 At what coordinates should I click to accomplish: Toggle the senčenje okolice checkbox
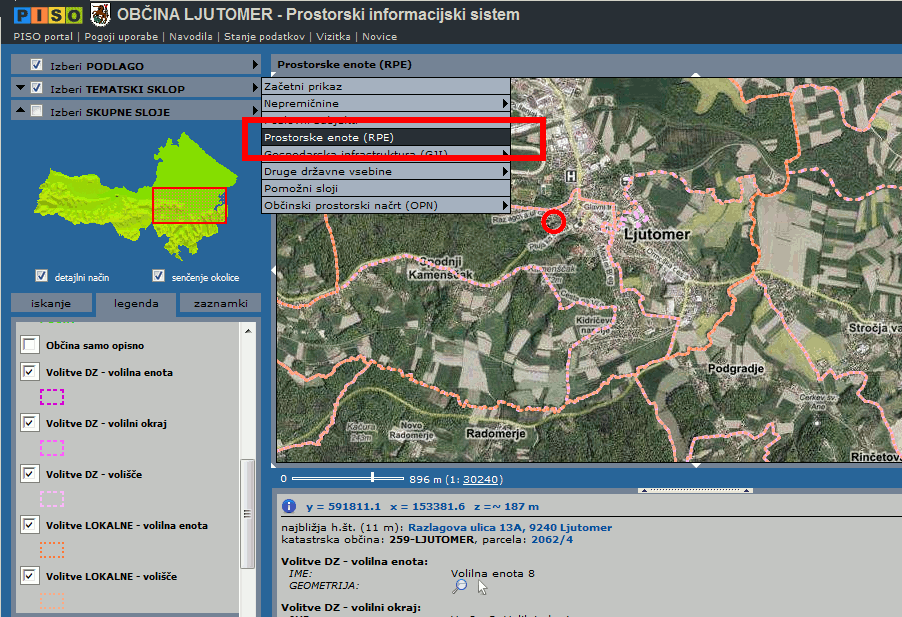158,277
